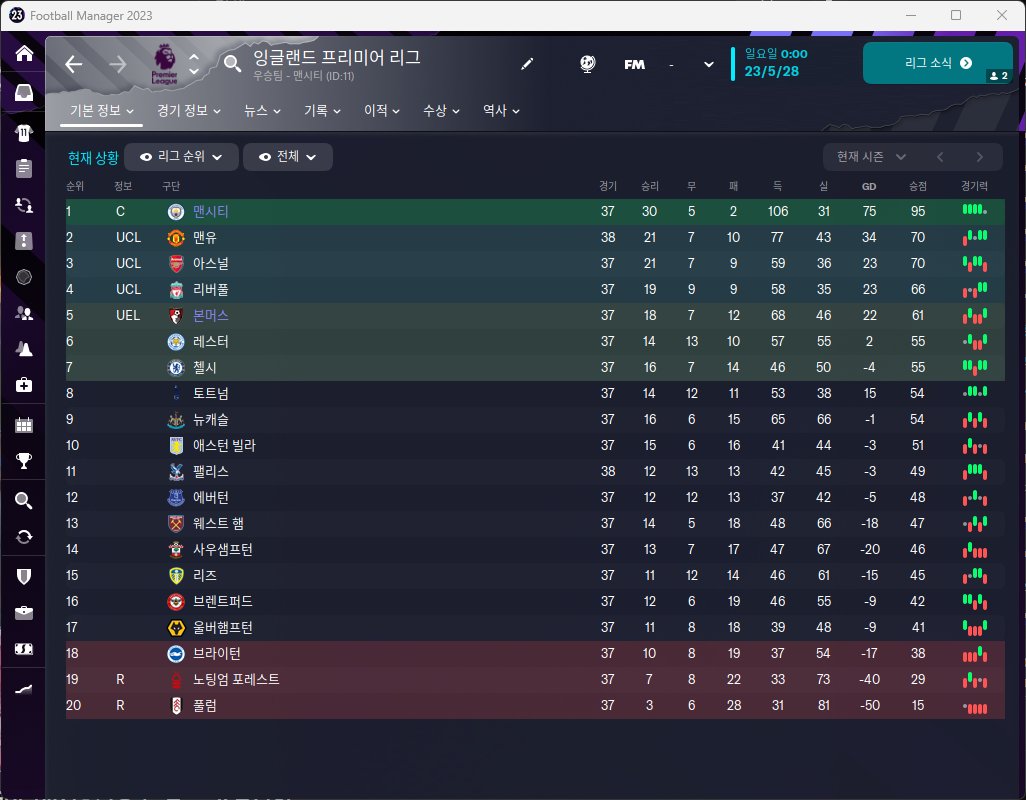Open the 맨시티 club link in table
This screenshot has width=1026, height=800.
pyautogui.click(x=211, y=212)
